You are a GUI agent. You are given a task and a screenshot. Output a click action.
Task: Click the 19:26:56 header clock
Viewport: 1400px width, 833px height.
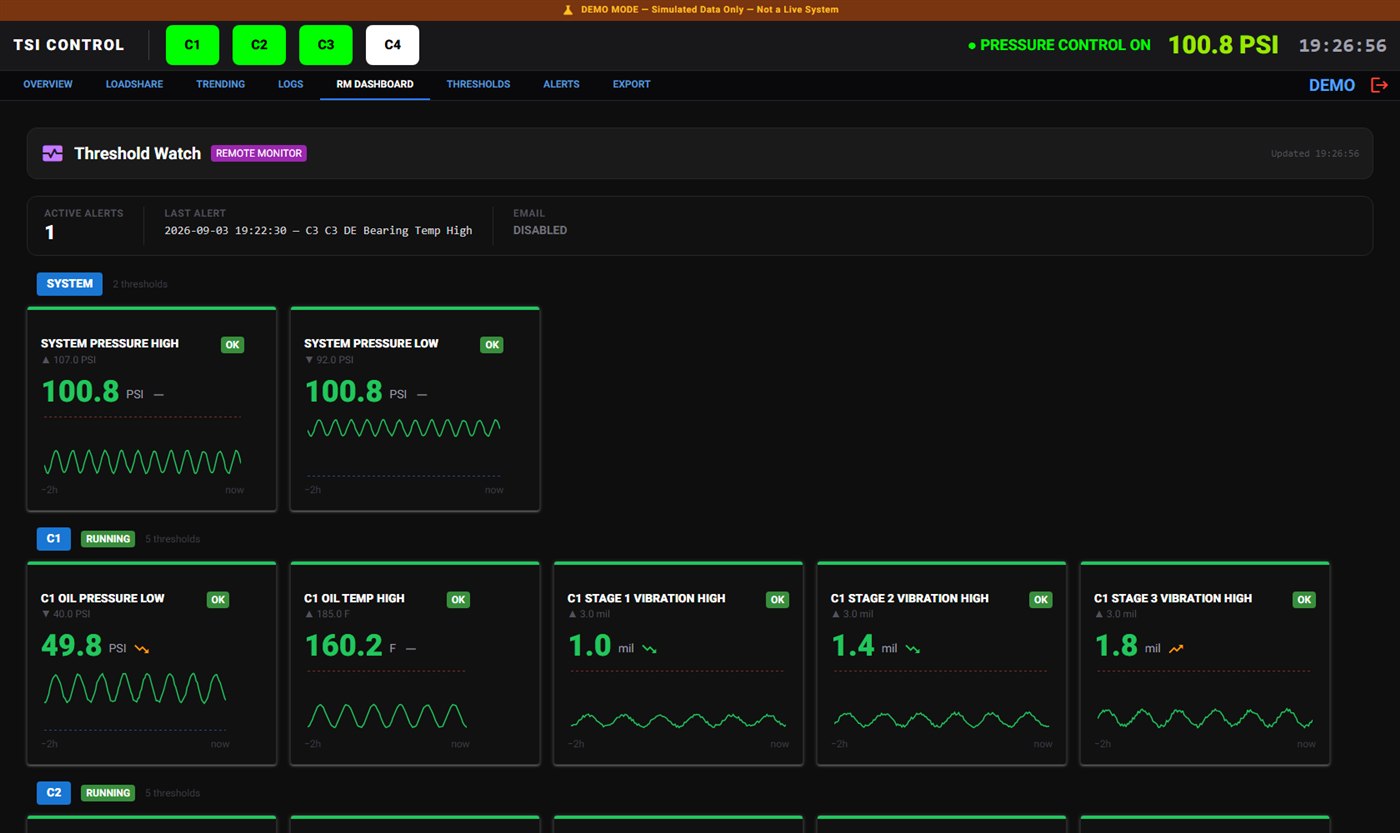click(x=1342, y=45)
